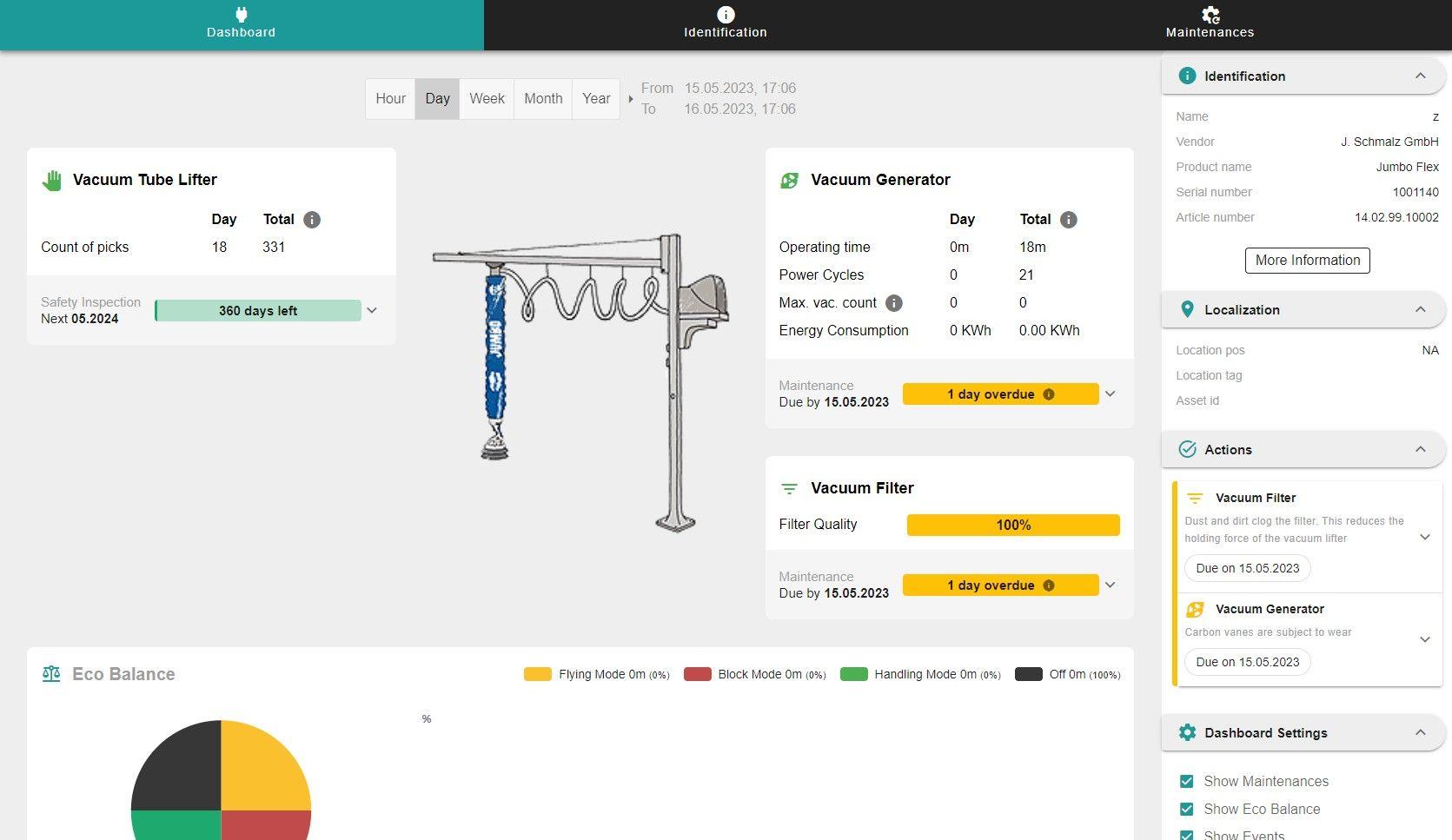
Task: Toggle Show Events checkbox
Action: coord(1187,835)
